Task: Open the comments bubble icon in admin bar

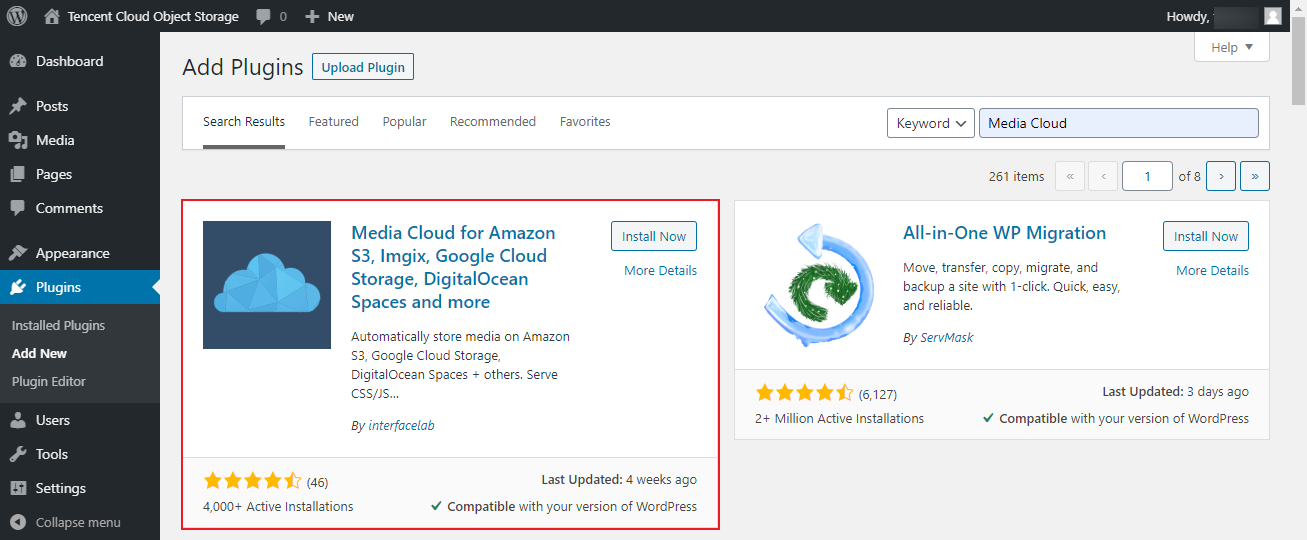Action: tap(263, 17)
